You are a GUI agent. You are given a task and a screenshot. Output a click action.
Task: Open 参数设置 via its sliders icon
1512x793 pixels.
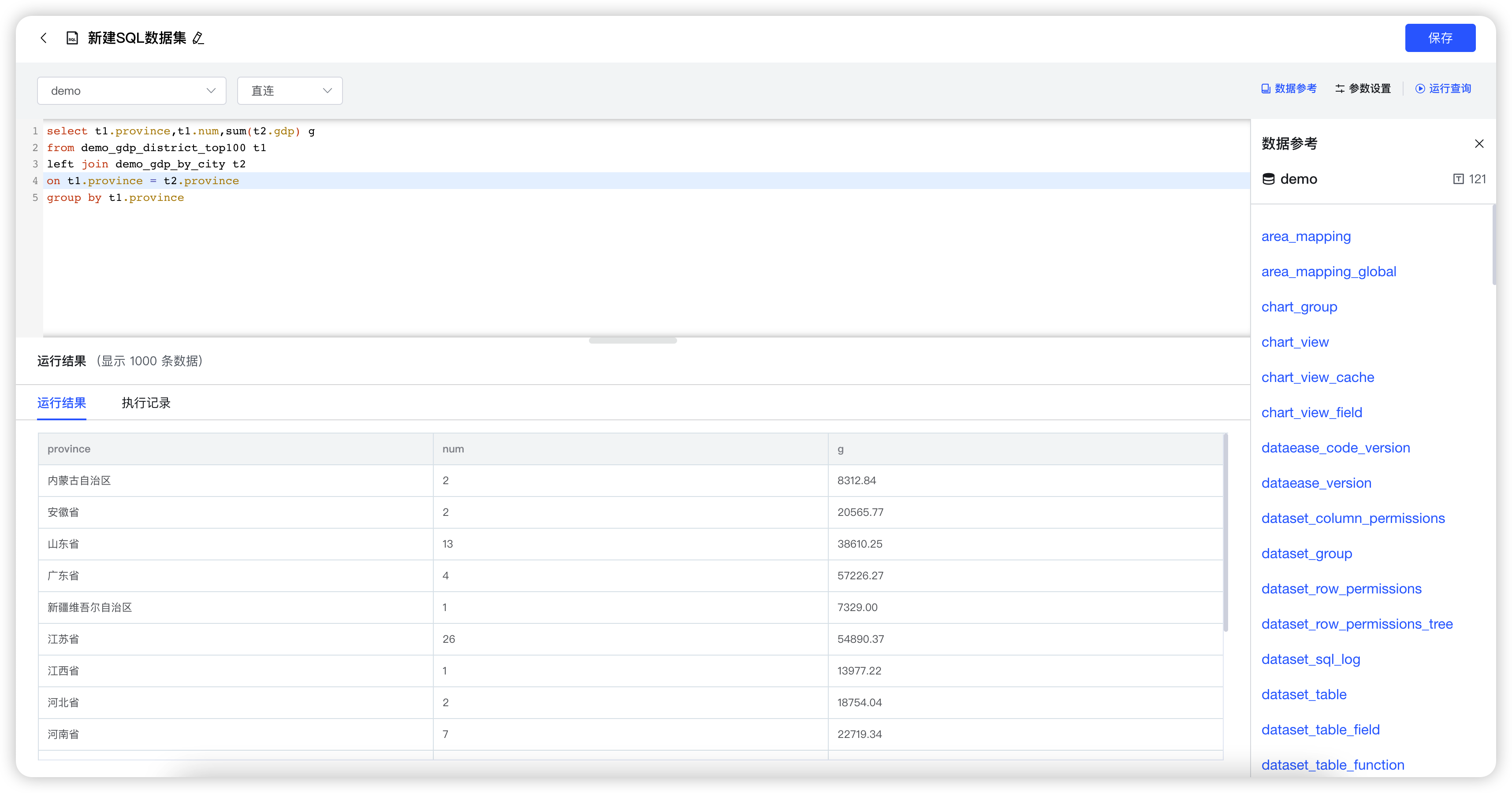[x=1340, y=88]
